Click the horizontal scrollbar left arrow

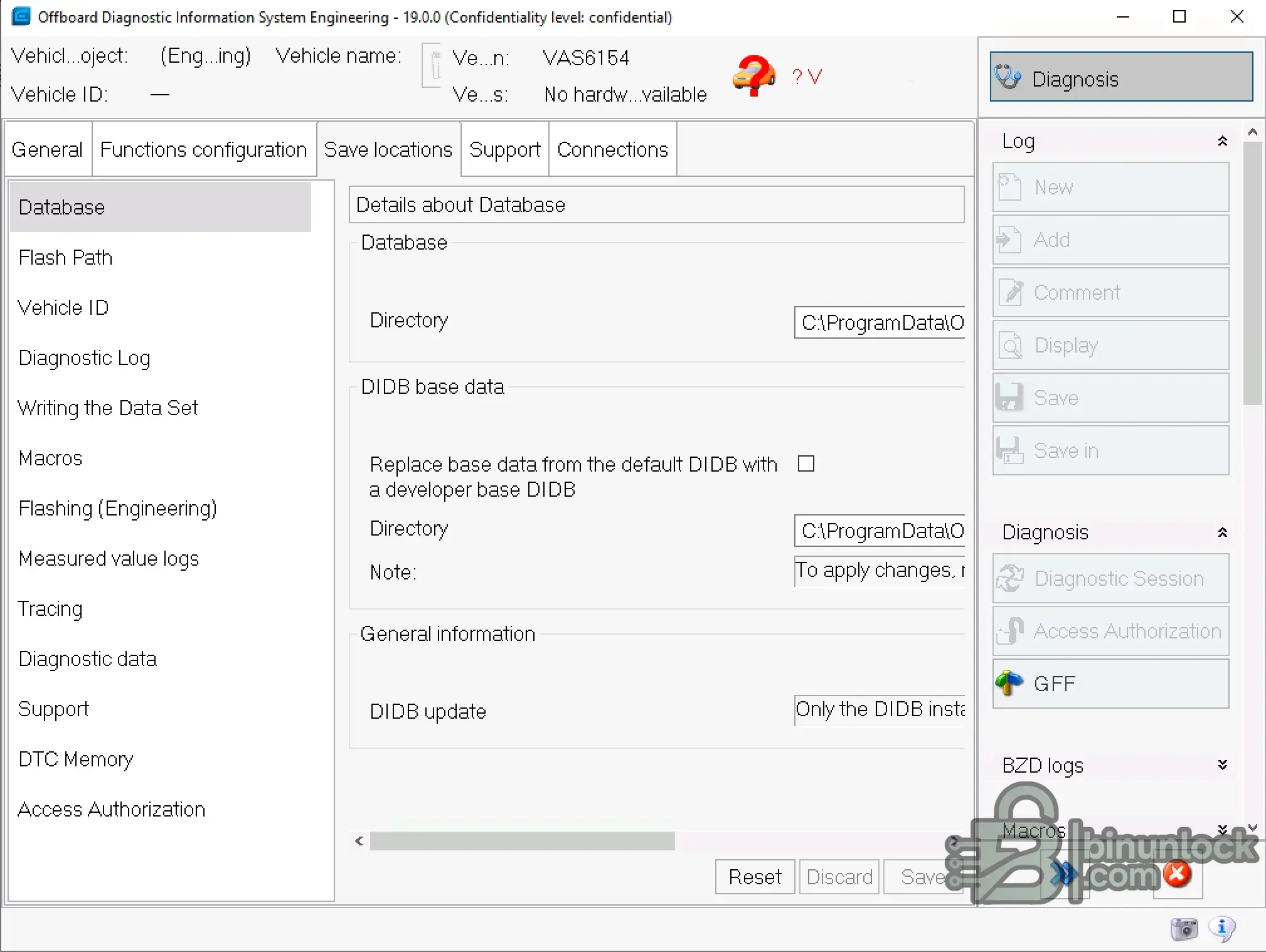[359, 841]
